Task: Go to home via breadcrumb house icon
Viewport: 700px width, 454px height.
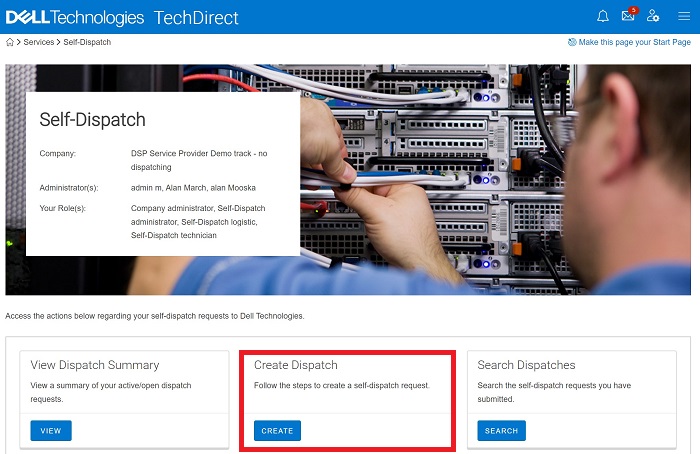Action: (x=10, y=42)
